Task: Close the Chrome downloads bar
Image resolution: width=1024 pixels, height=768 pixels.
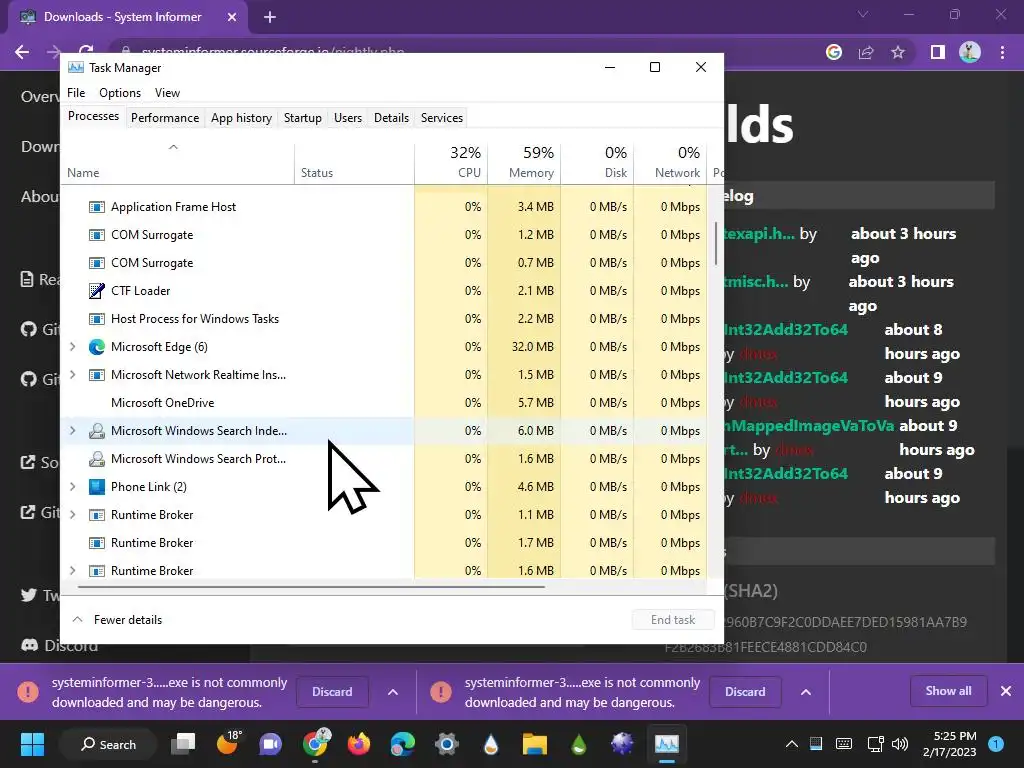Action: (1006, 691)
